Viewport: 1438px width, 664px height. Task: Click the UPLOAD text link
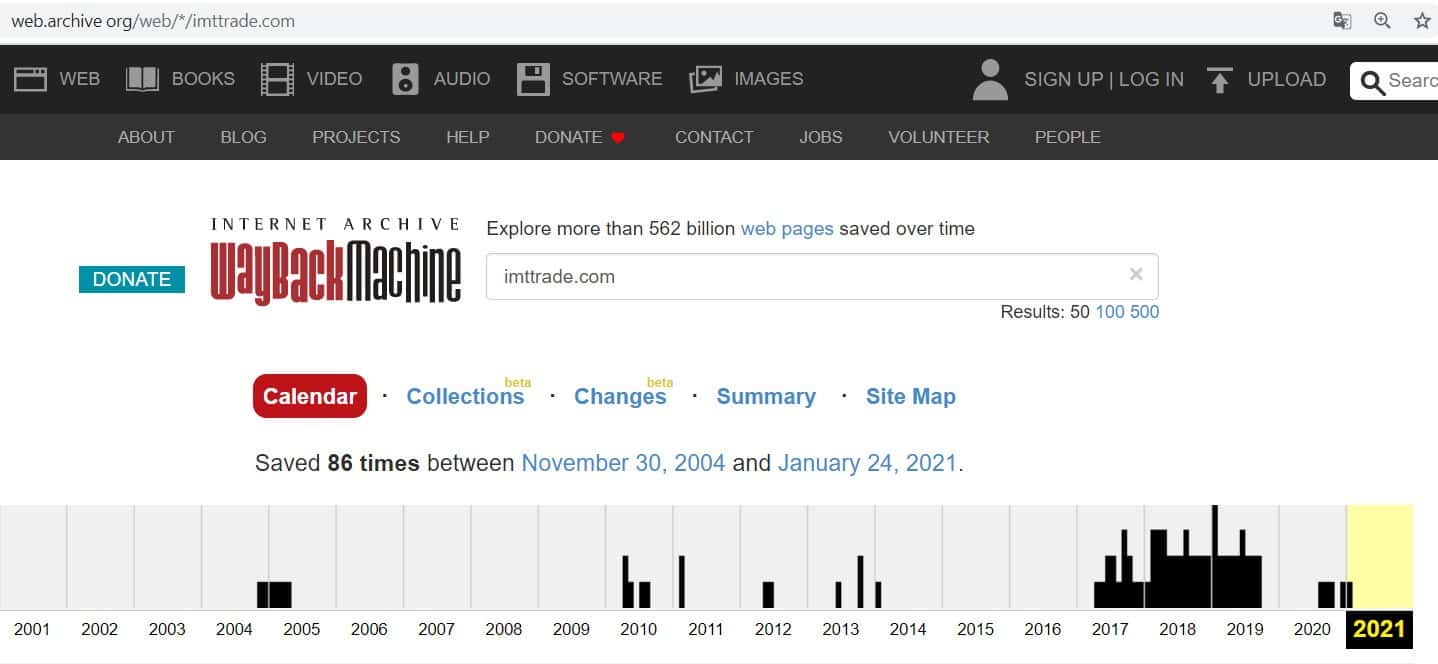click(x=1287, y=79)
